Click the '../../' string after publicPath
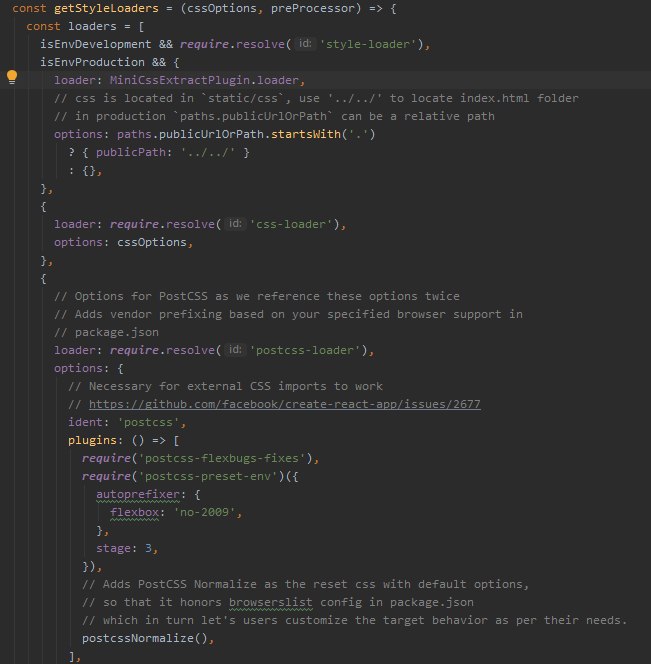Image resolution: width=651 pixels, height=664 pixels. tap(208, 152)
